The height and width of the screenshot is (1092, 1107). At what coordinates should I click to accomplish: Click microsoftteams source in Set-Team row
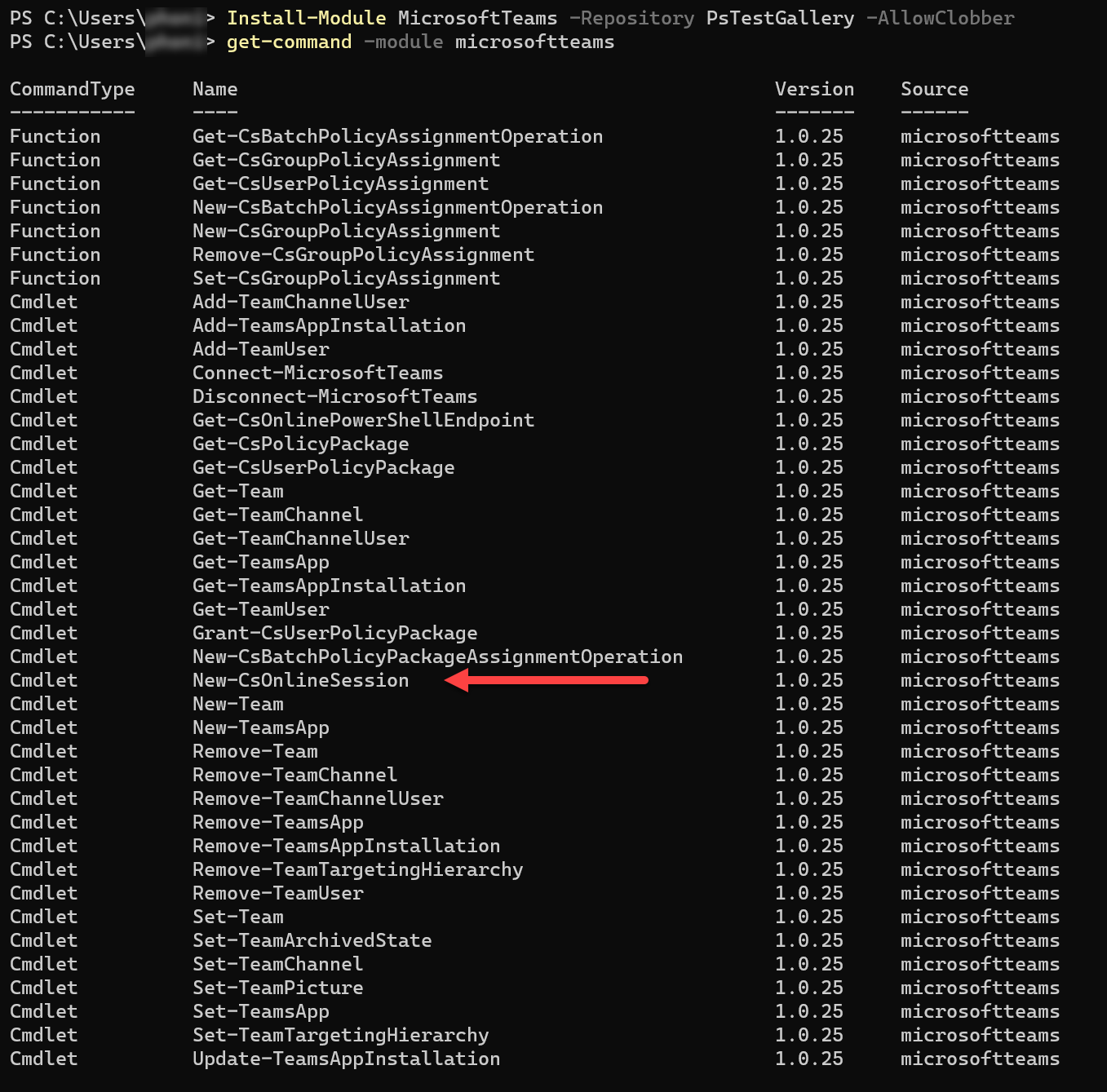[x=980, y=917]
